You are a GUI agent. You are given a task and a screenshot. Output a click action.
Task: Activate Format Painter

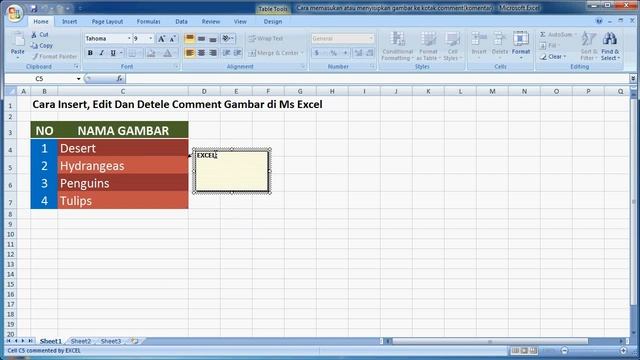[54, 56]
